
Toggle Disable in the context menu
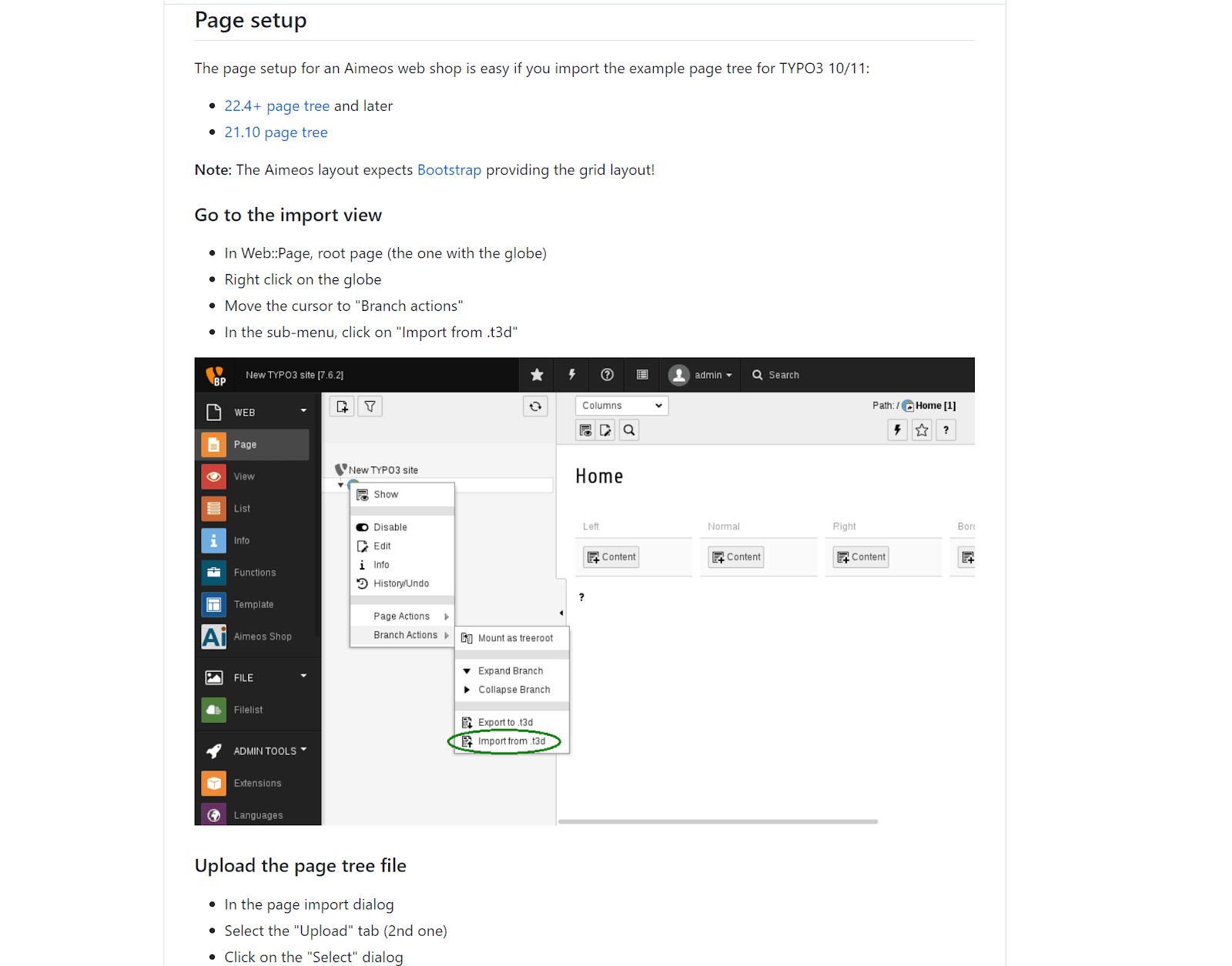pyautogui.click(x=390, y=527)
